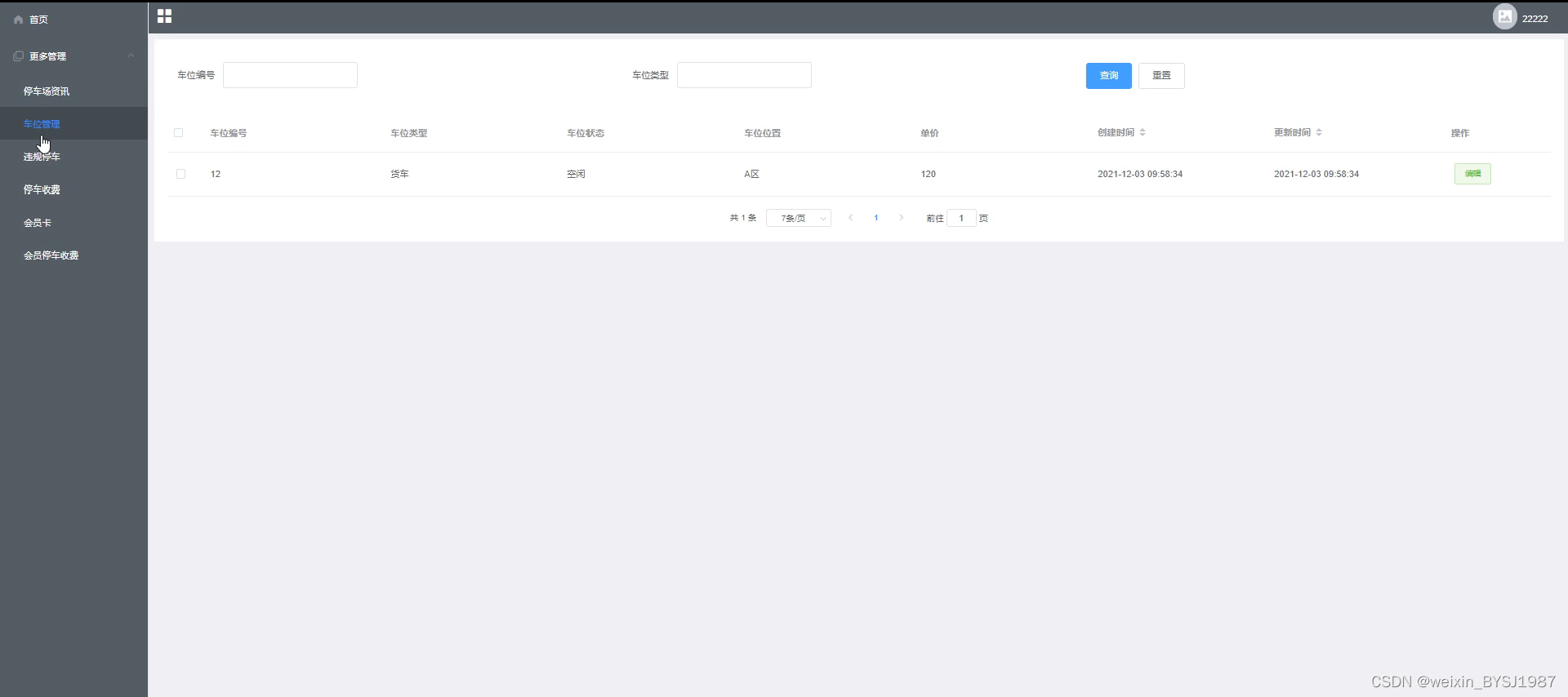
Task: Click the home icon beside 首页
Action: tap(18, 20)
